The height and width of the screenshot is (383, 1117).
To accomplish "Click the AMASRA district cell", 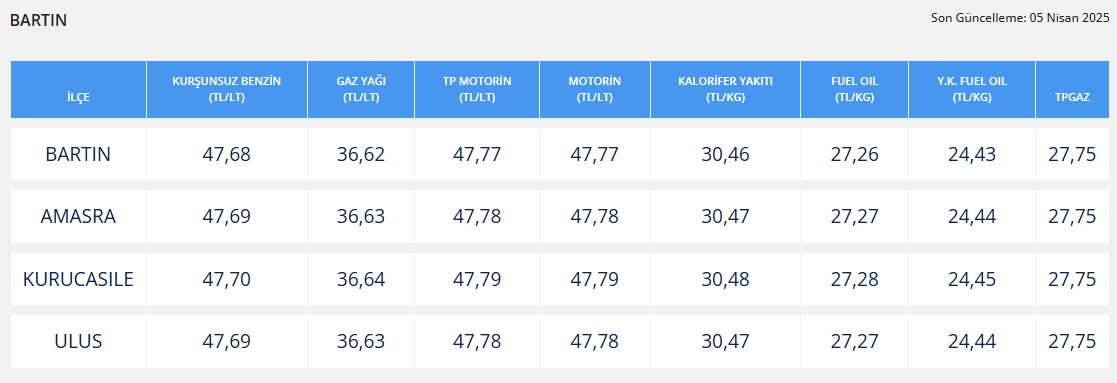I will tap(78, 216).
